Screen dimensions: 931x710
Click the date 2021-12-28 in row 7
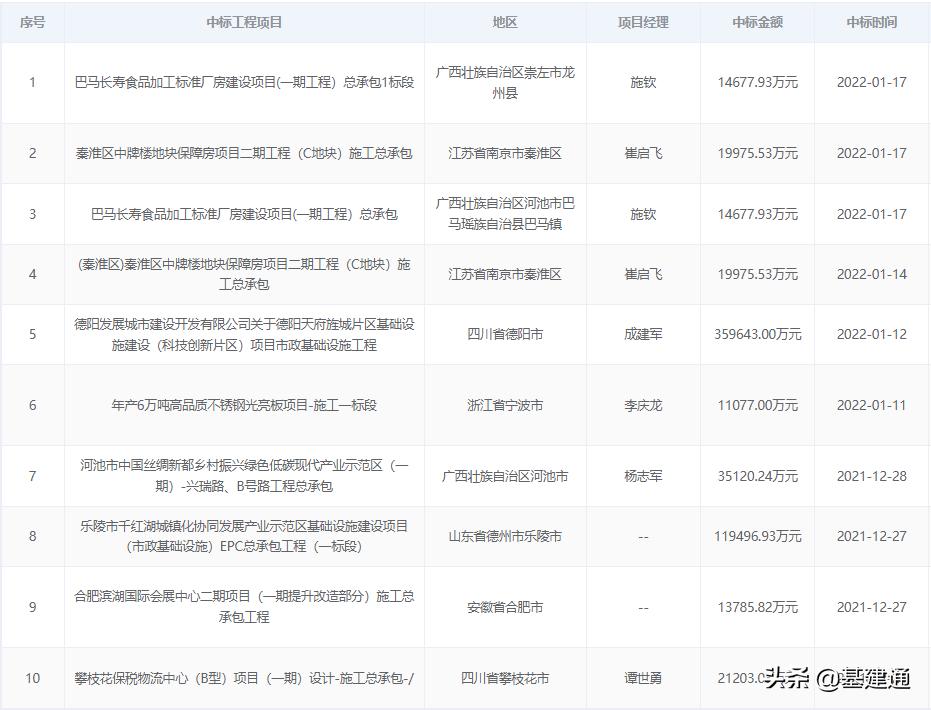[872, 476]
